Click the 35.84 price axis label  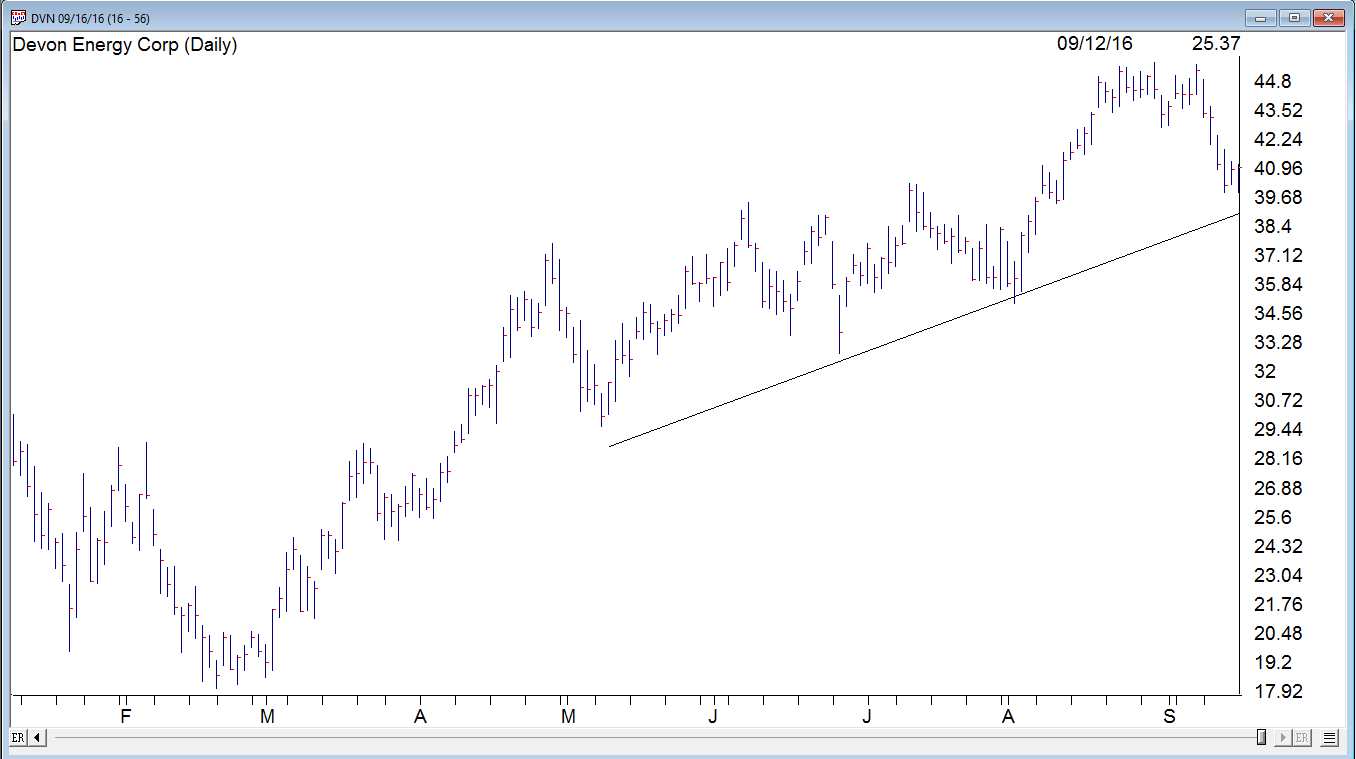1277,284
